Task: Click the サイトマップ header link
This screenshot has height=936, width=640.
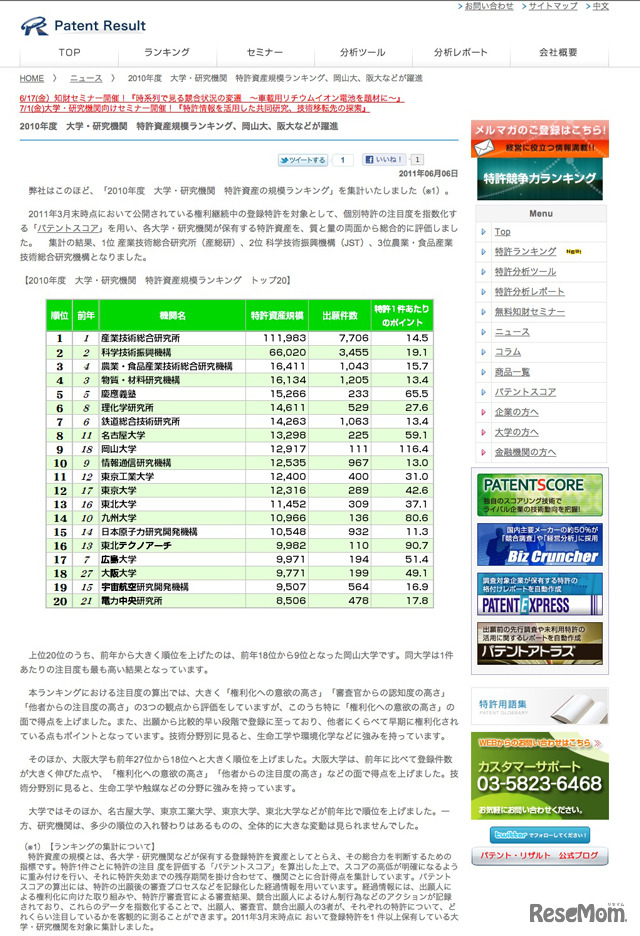Action: pyautogui.click(x=553, y=6)
